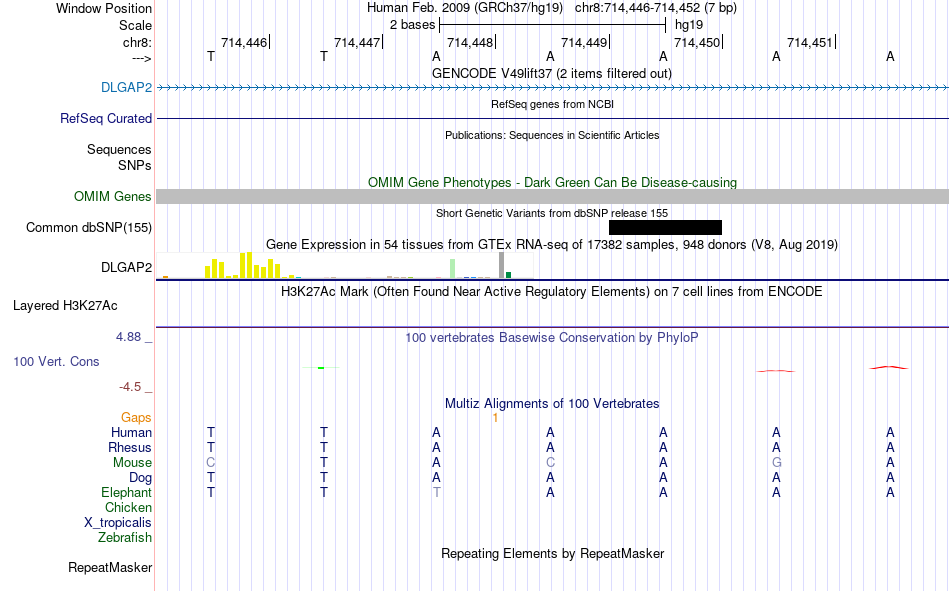Click the ---> strand direction arrow label
Viewport: 950px width, 591px height.
141,58
